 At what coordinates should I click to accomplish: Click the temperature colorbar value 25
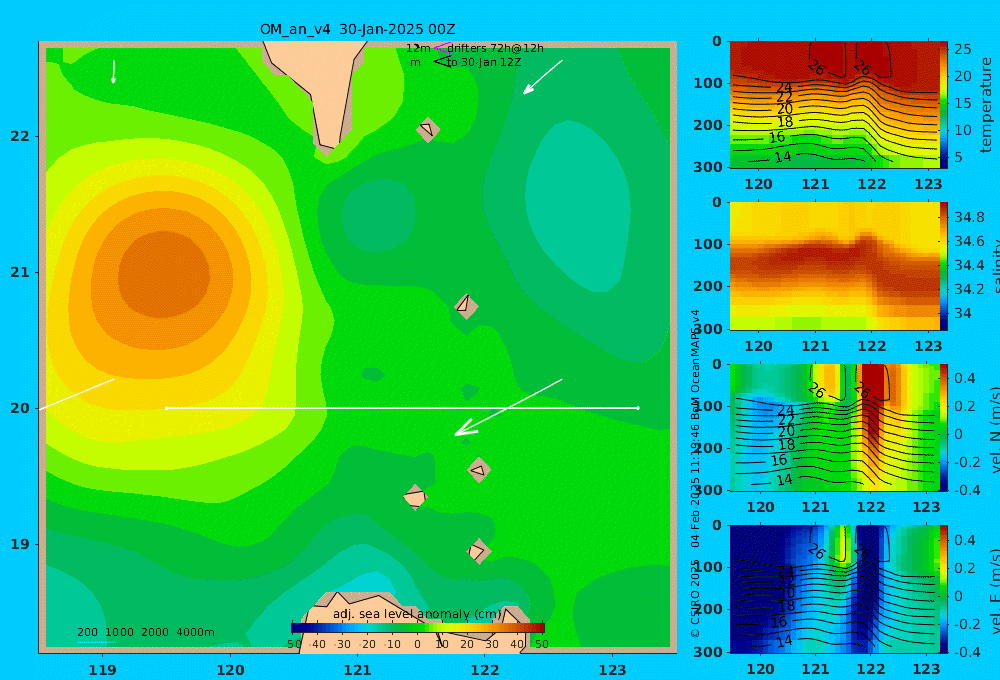pyautogui.click(x=963, y=49)
